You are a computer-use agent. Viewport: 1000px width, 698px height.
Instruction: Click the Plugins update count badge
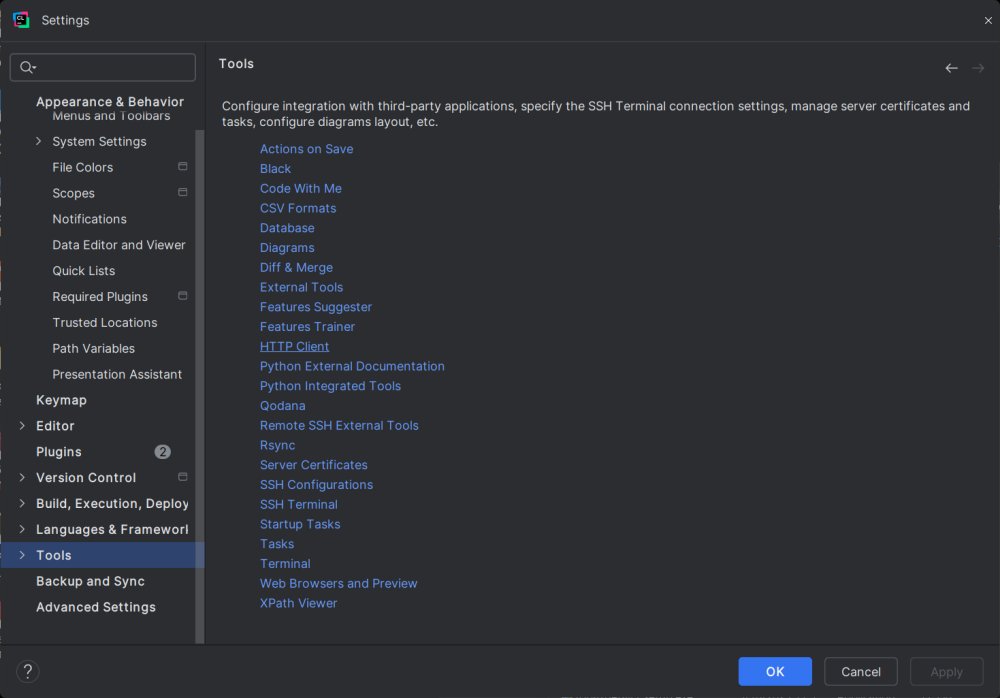click(x=162, y=452)
